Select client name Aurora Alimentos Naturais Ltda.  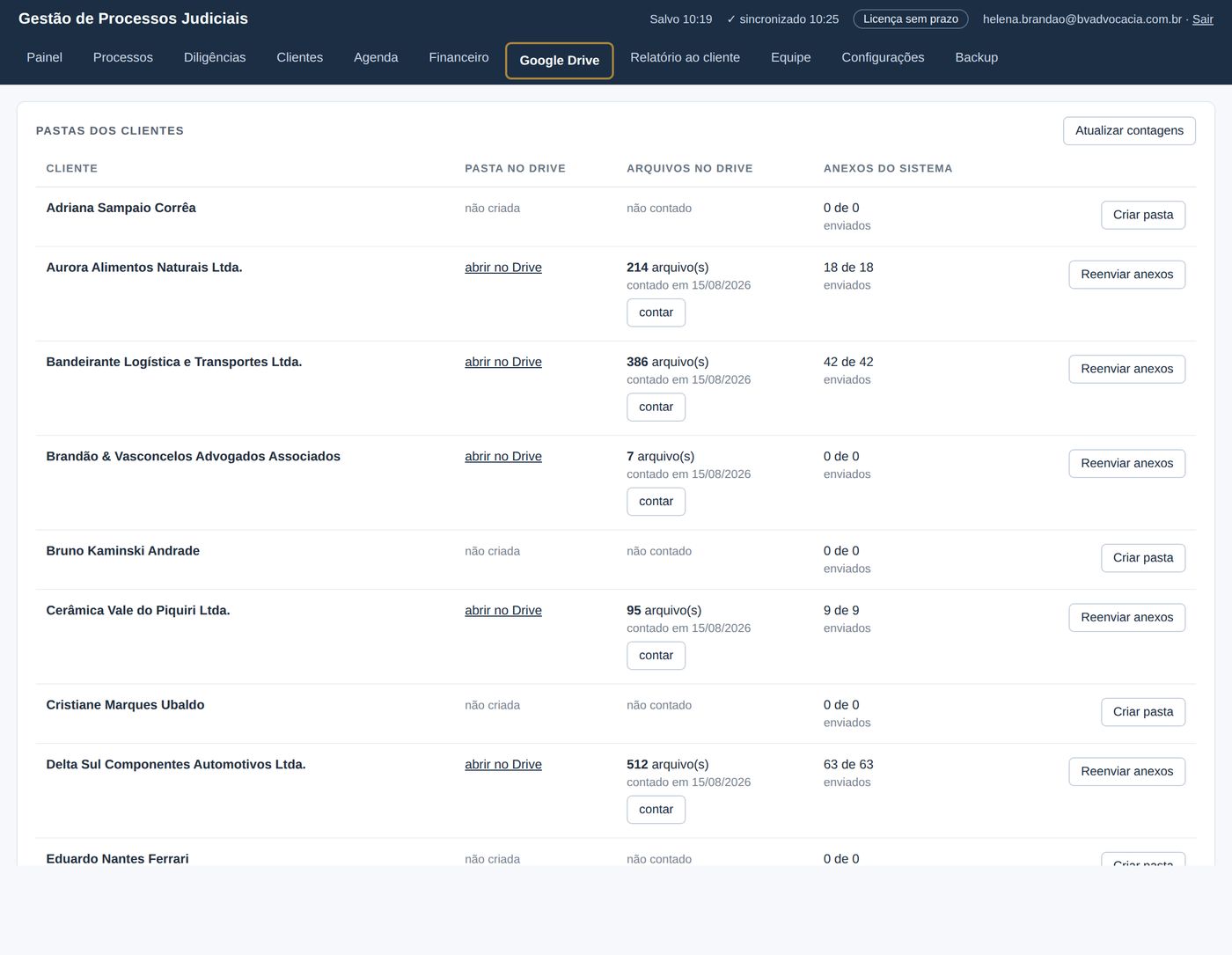pyautogui.click(x=144, y=268)
